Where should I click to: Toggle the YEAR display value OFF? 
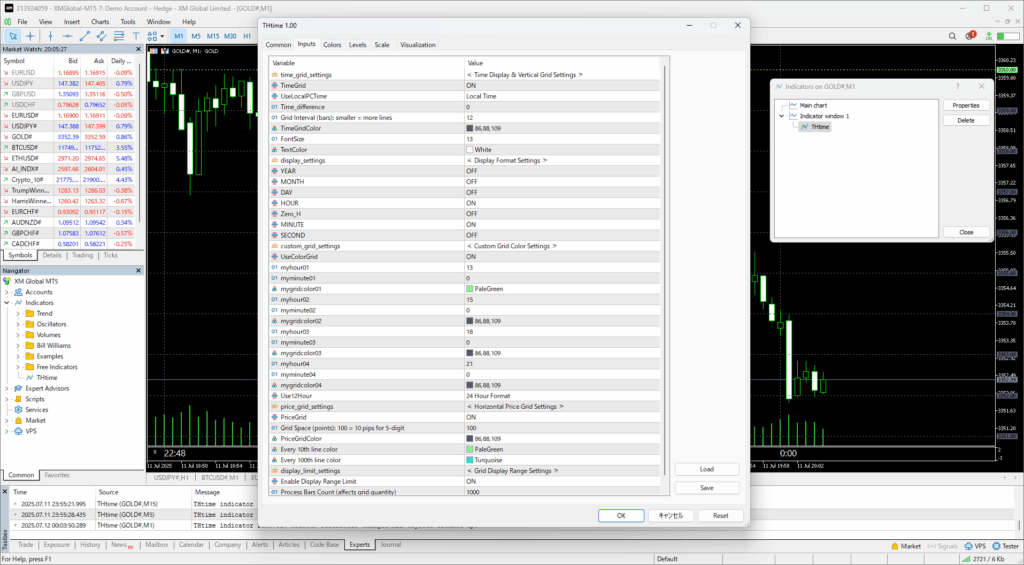562,171
